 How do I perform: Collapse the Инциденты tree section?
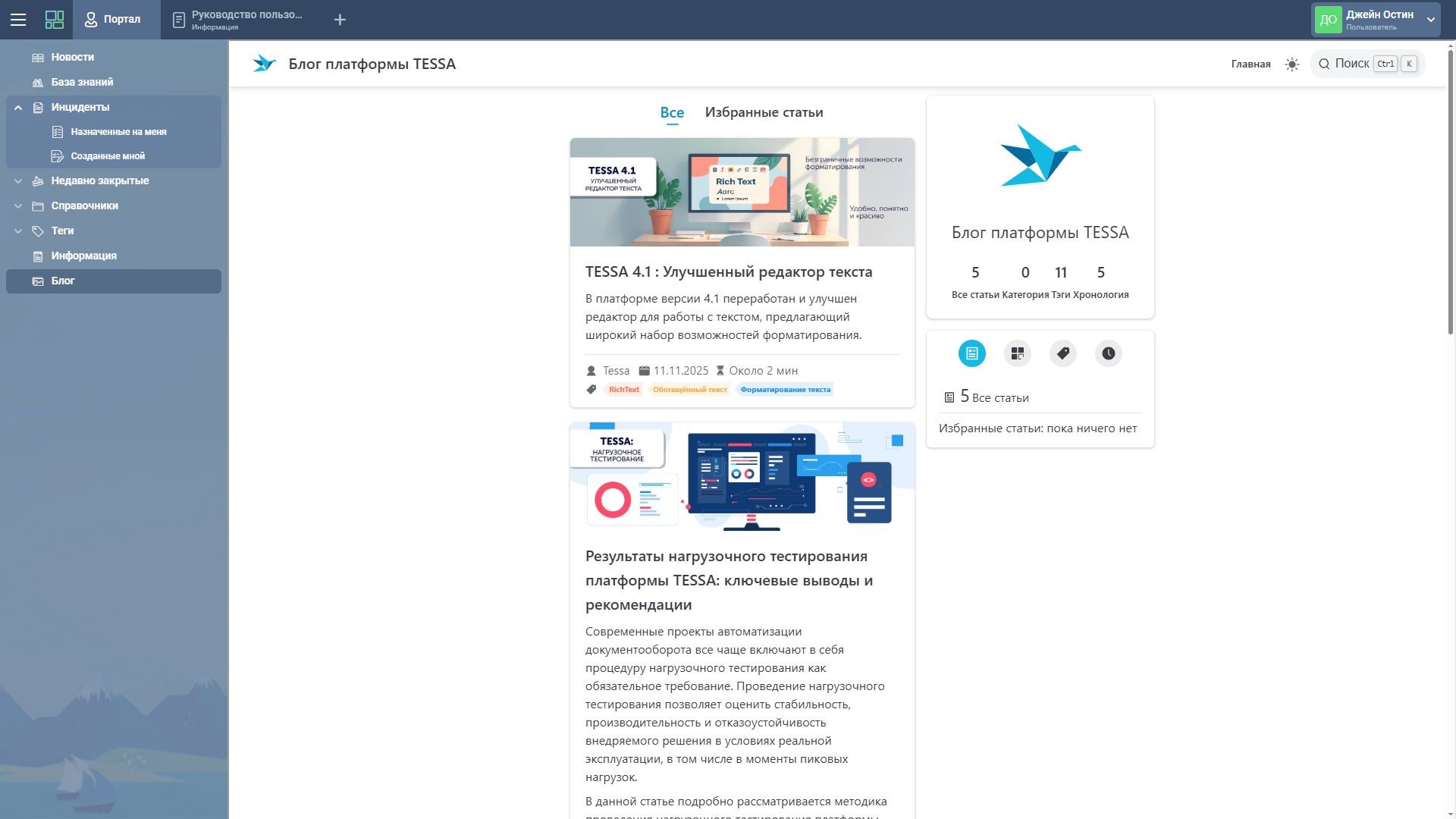click(x=18, y=108)
